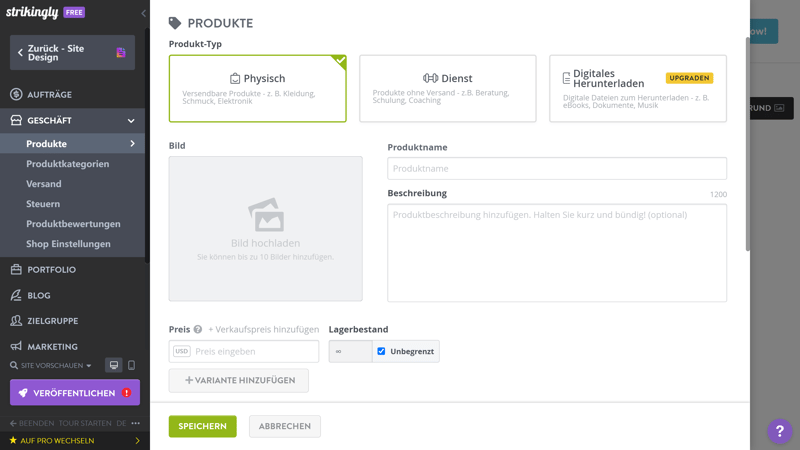
Task: Expand Auf Pro wechseln arrow
Action: [x=138, y=440]
